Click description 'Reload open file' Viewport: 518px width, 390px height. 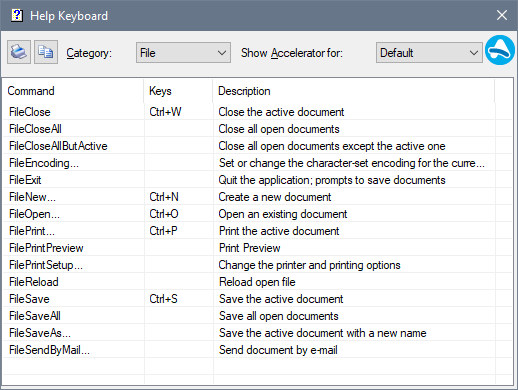[257, 282]
